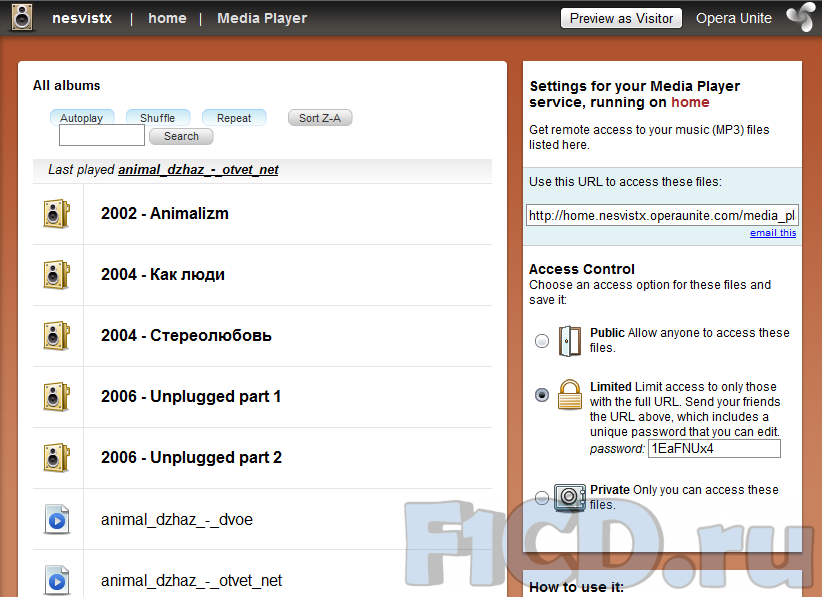Click the email this link
This screenshot has width=822, height=597.
point(773,233)
